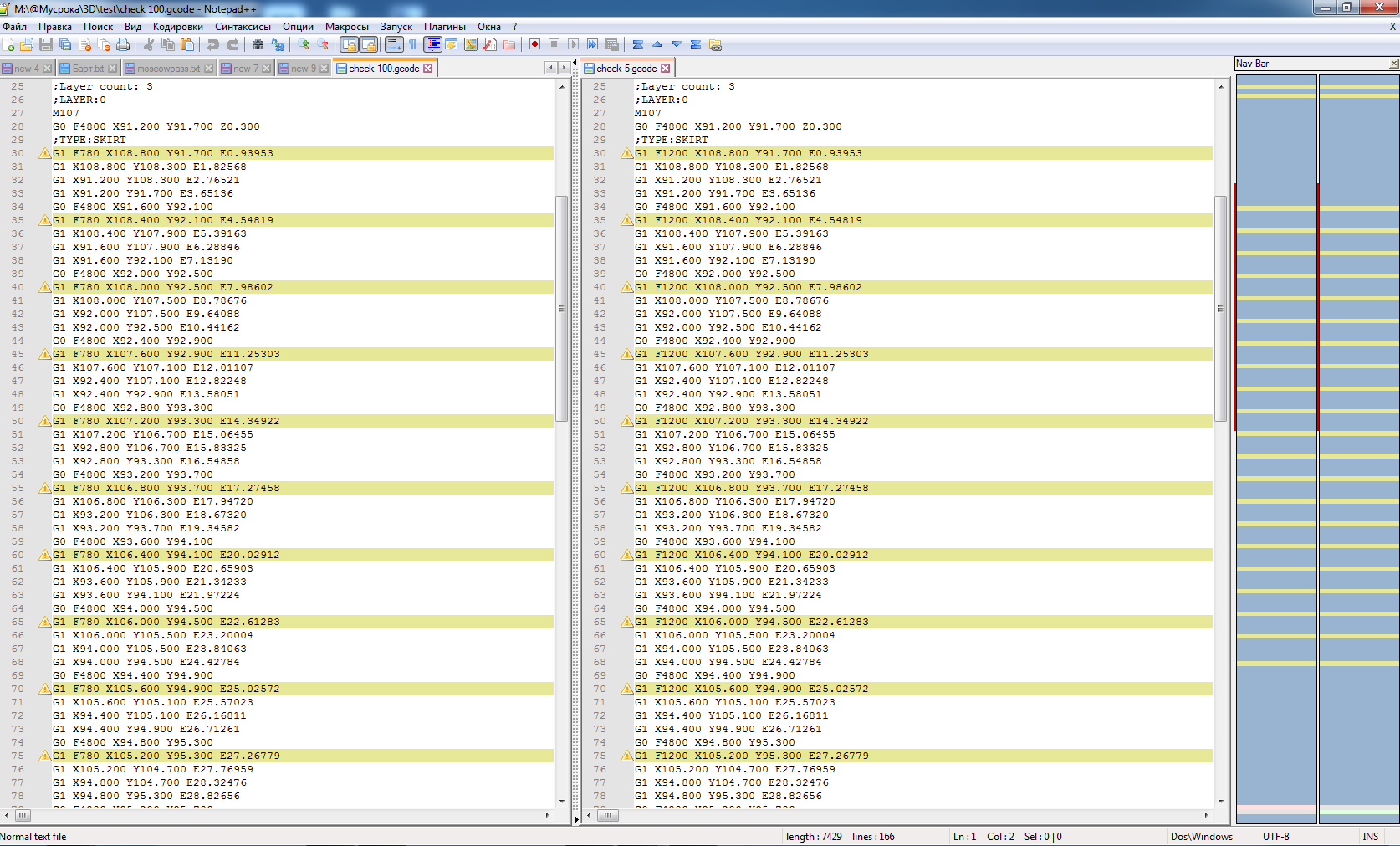This screenshot has height=846, width=1400.
Task: Click the Print icon in toolbar
Action: point(123,45)
